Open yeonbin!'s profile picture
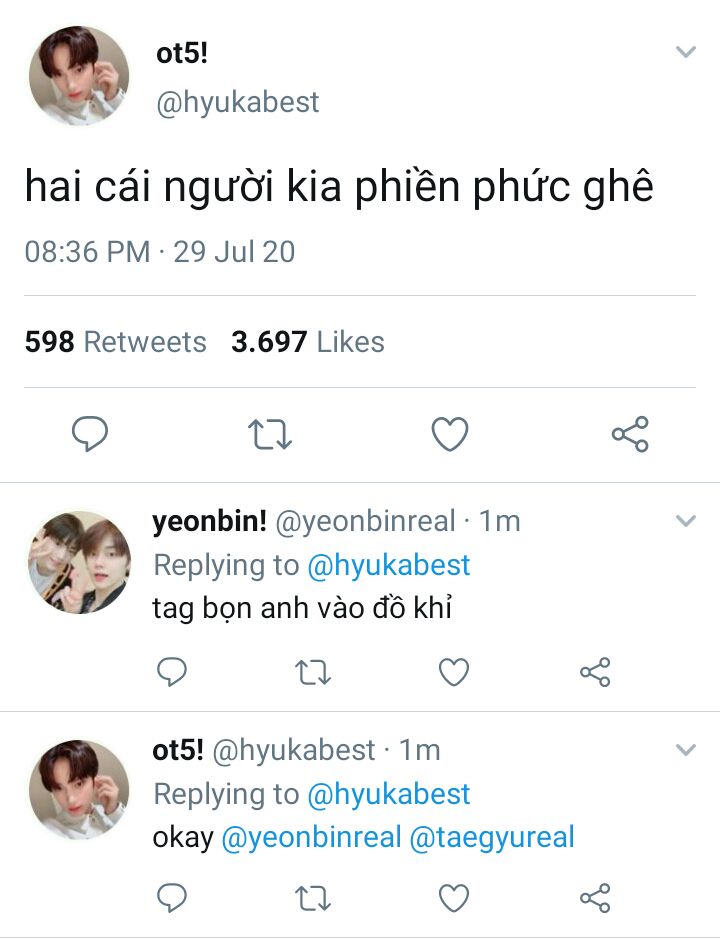 click(79, 562)
